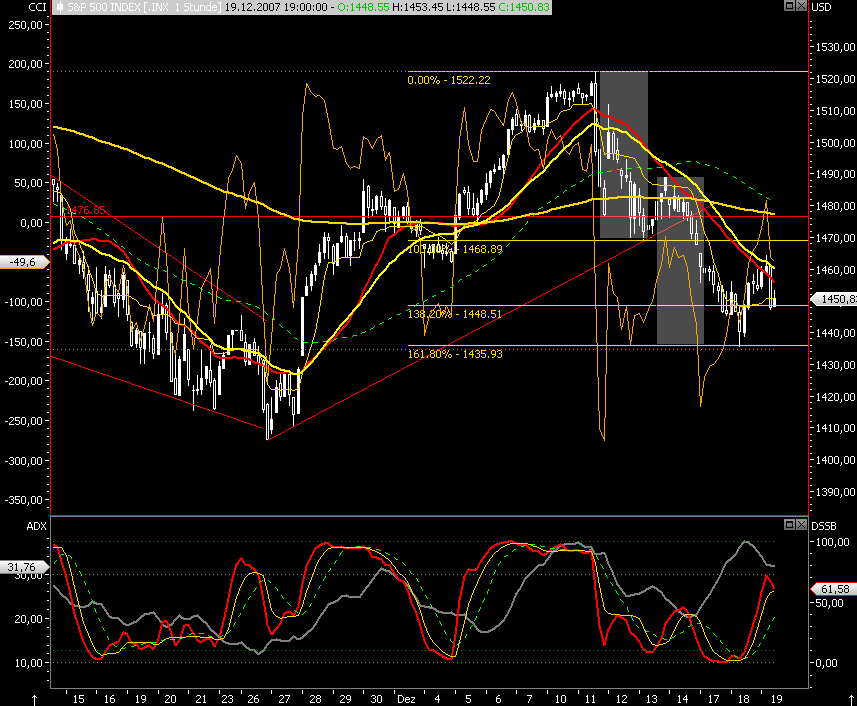Click date 19 at the right end of time axis
This screenshot has height=706, width=857.
tap(777, 699)
